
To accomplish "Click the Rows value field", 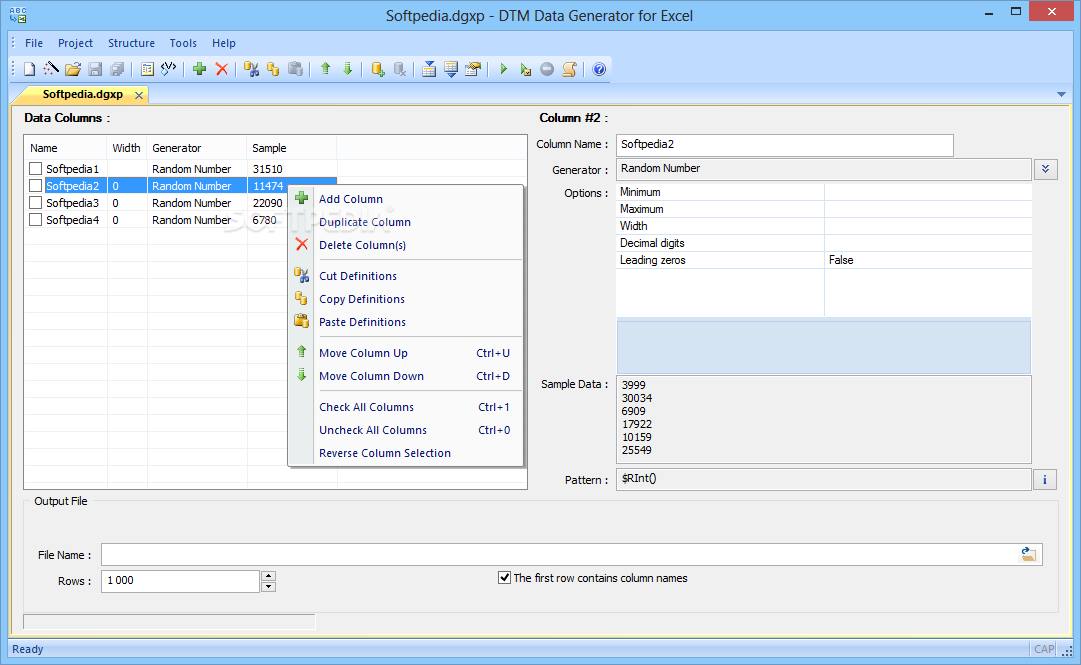I will tap(181, 581).
